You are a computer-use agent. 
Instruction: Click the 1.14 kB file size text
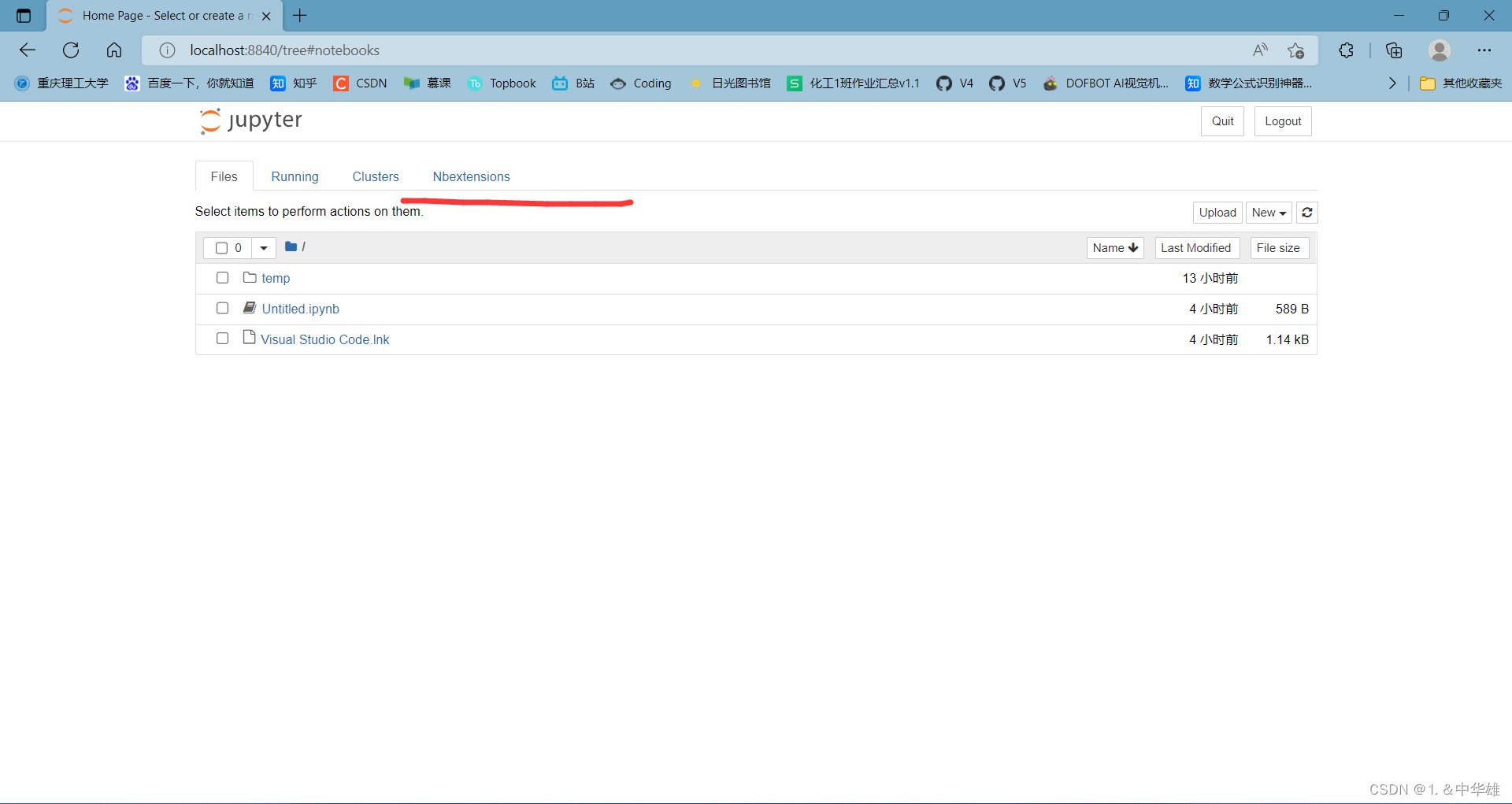(x=1288, y=339)
